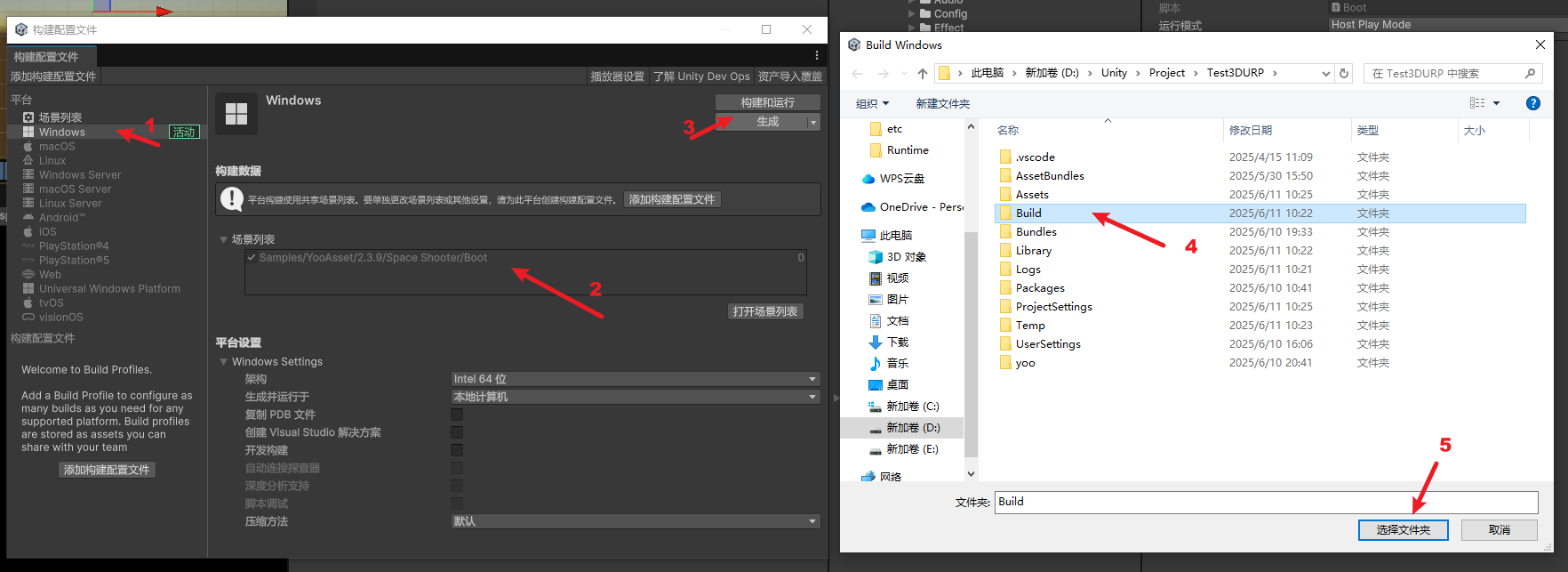This screenshot has width=1568, height=572.
Task: Open the Desktop folder in sidebar
Action: (x=888, y=384)
